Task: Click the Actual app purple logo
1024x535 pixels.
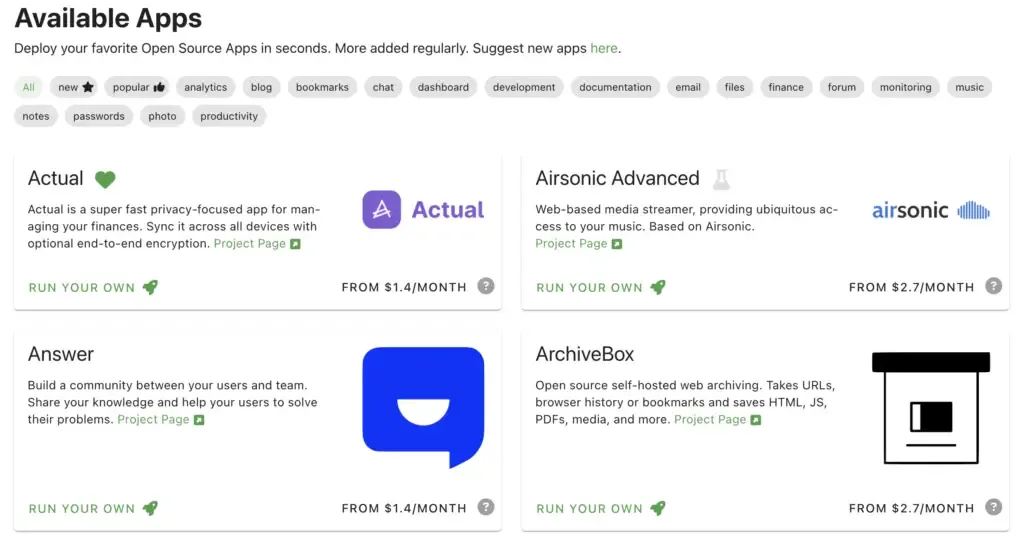Action: point(381,210)
